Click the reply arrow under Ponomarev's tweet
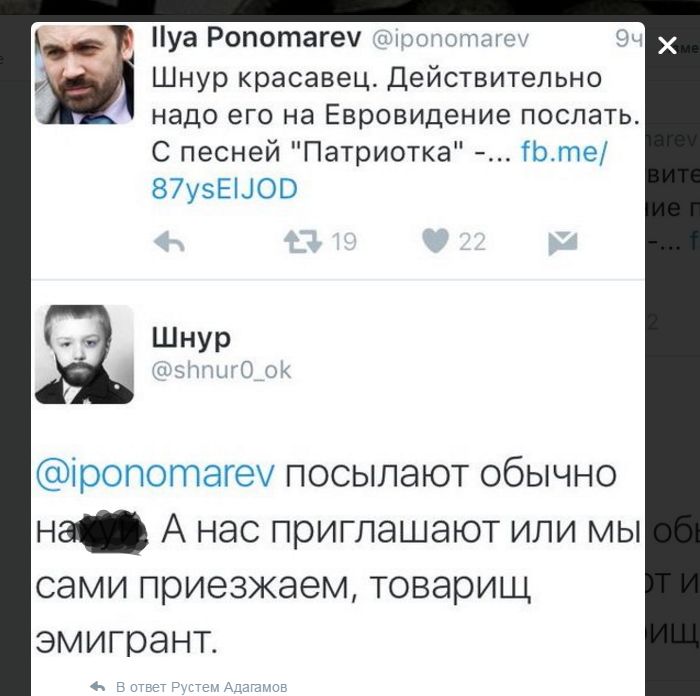Viewport: 700px width, 696px height. (170, 242)
